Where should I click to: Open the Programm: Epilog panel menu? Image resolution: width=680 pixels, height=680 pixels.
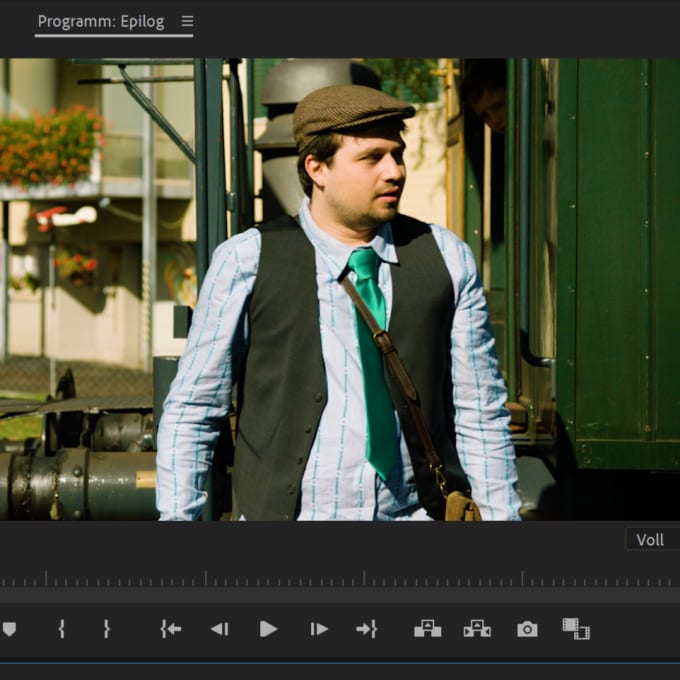tap(187, 21)
